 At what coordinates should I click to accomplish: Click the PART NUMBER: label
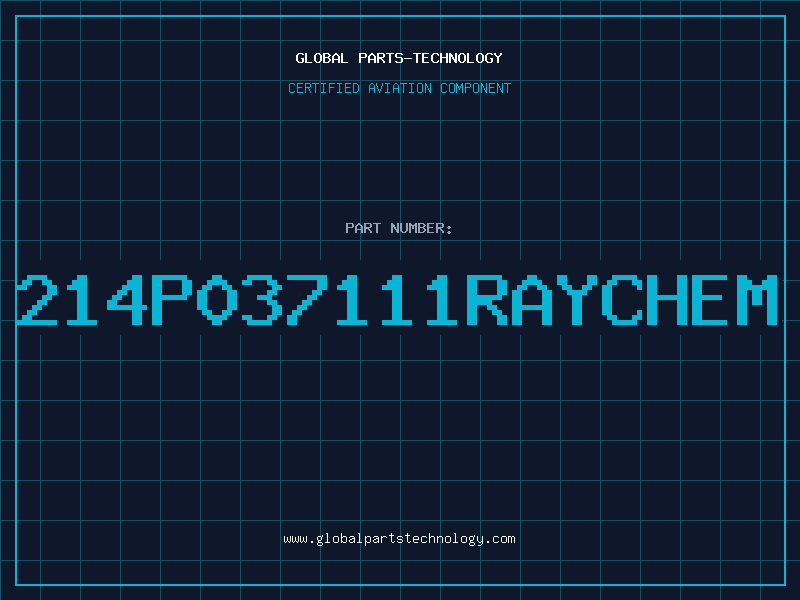[399, 228]
